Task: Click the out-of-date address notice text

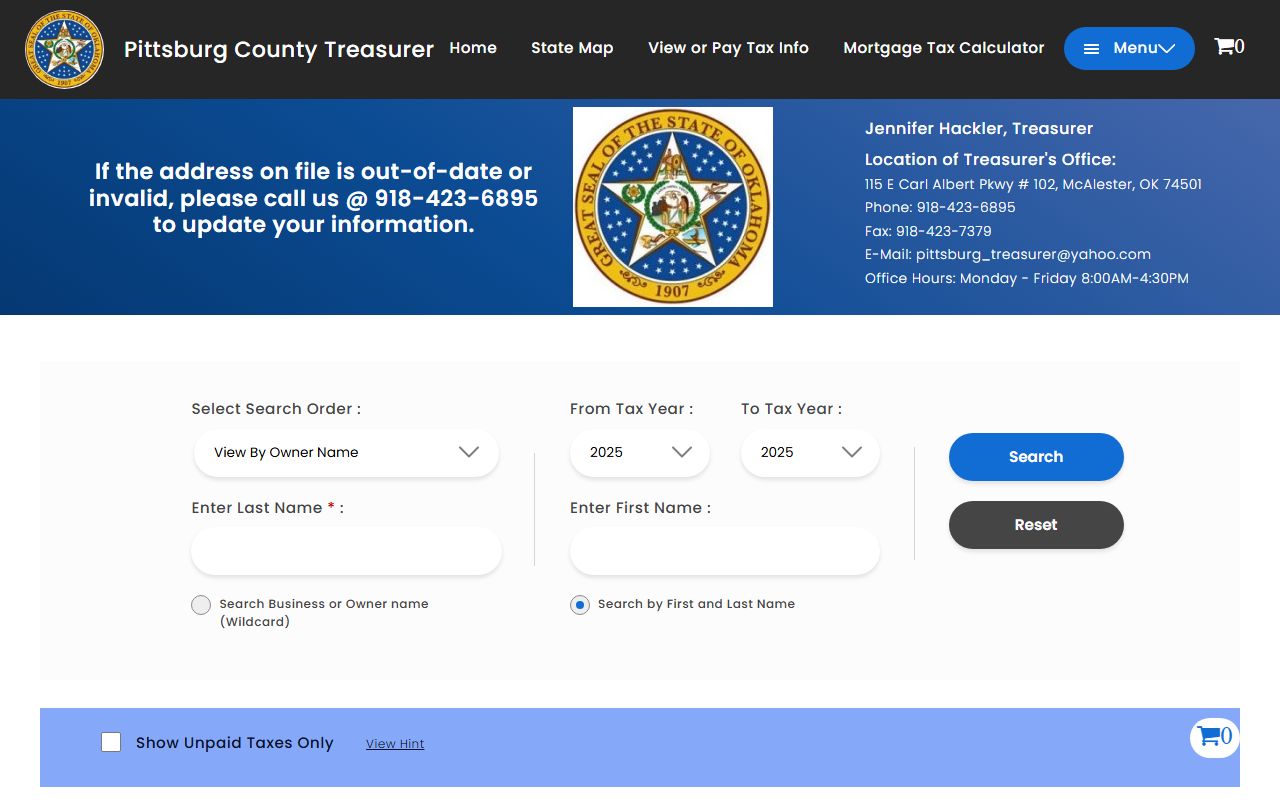Action: pyautogui.click(x=313, y=198)
